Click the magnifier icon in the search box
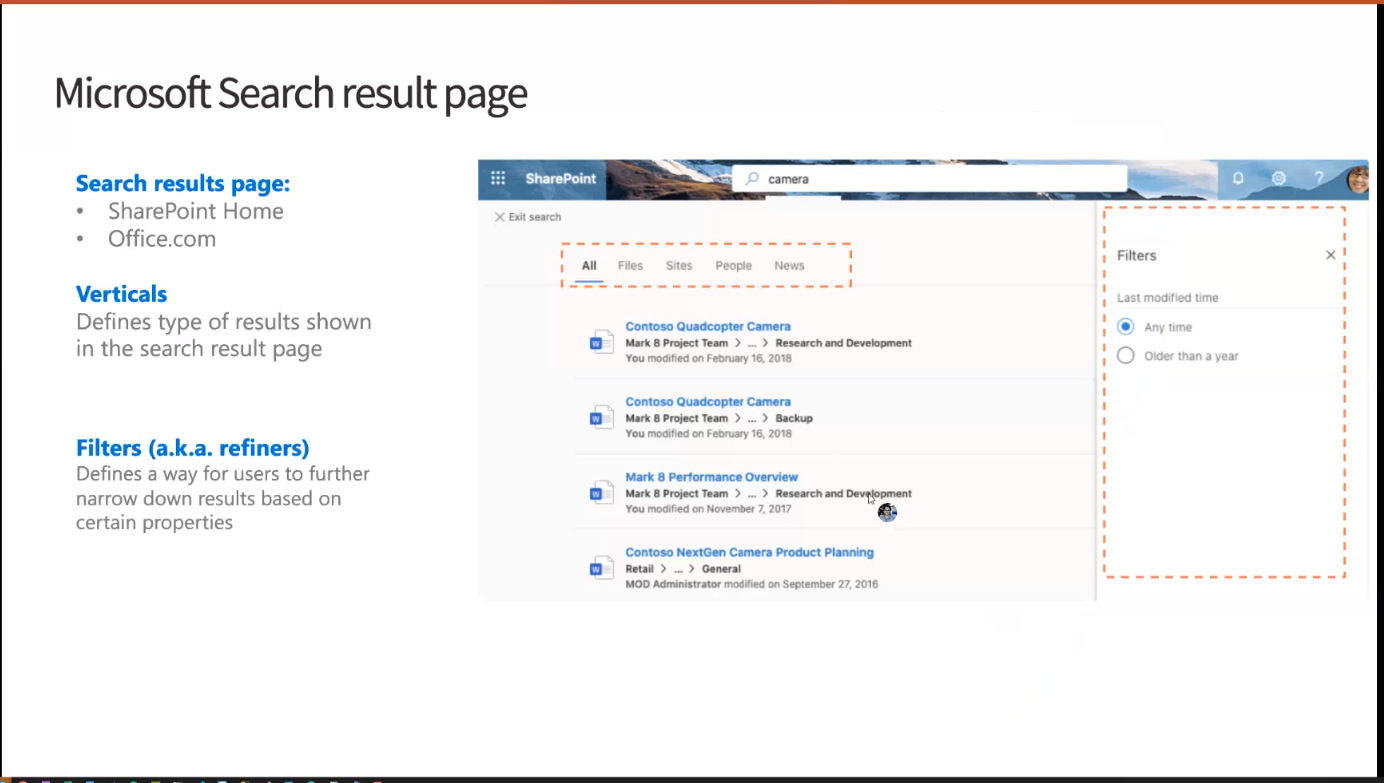This screenshot has width=1384, height=783. [750, 178]
